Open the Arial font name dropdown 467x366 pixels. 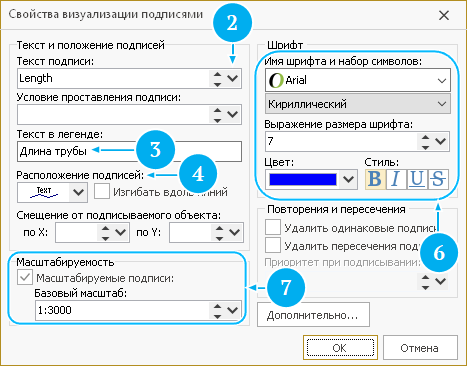click(x=358, y=80)
